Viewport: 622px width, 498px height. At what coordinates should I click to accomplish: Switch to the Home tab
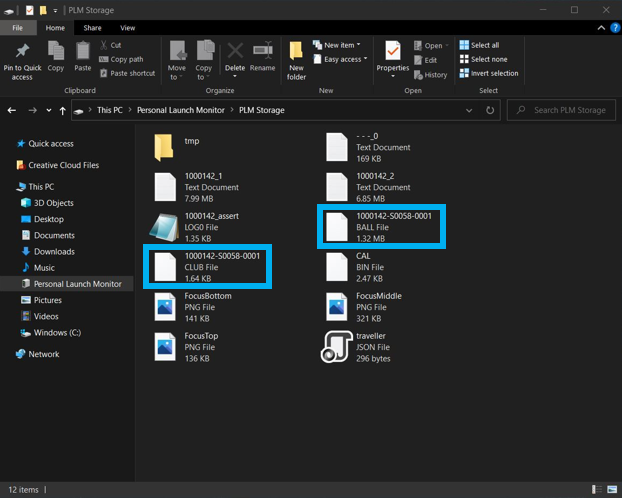(55, 28)
